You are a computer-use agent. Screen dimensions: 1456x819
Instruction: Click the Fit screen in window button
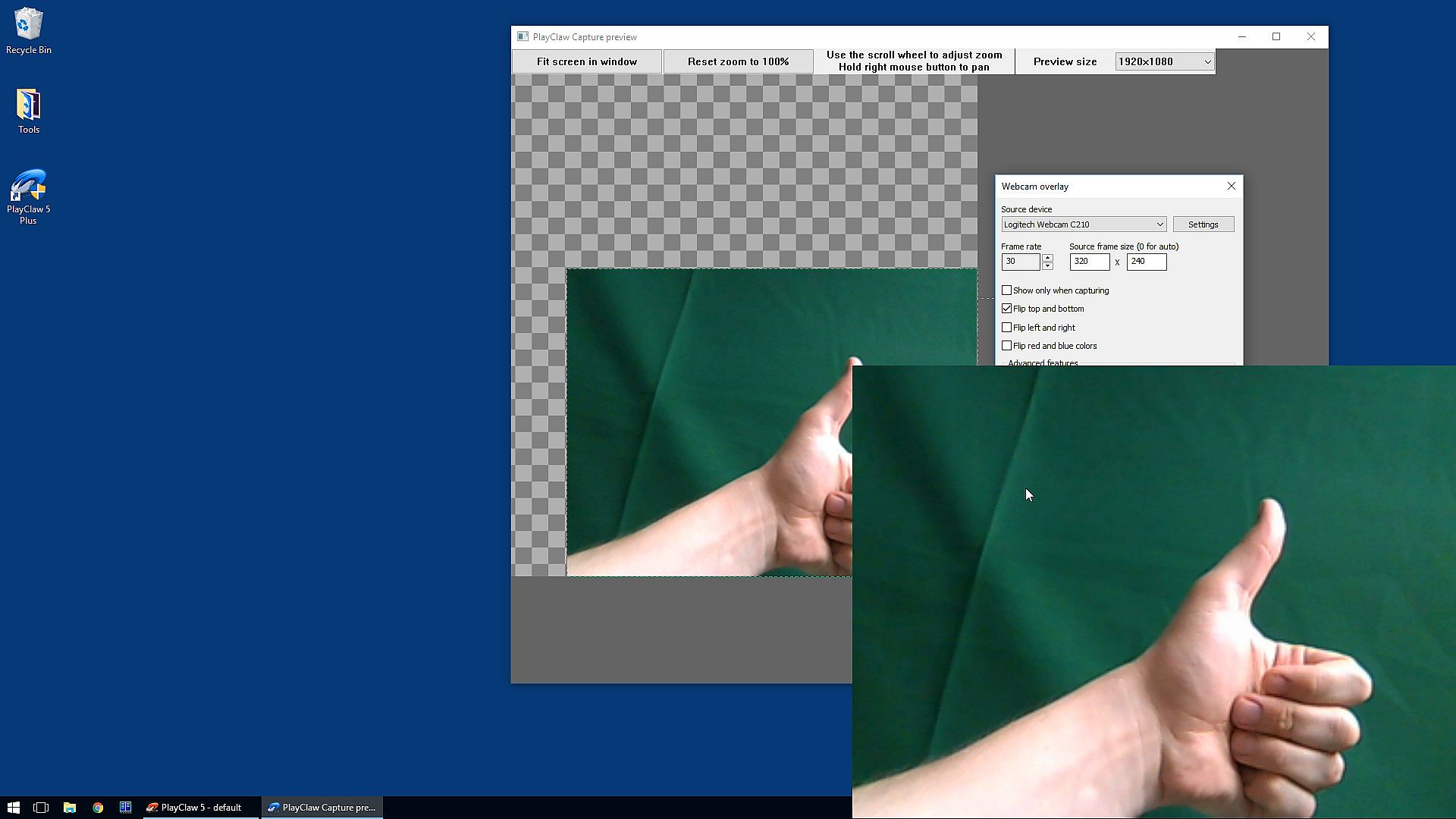tap(586, 62)
